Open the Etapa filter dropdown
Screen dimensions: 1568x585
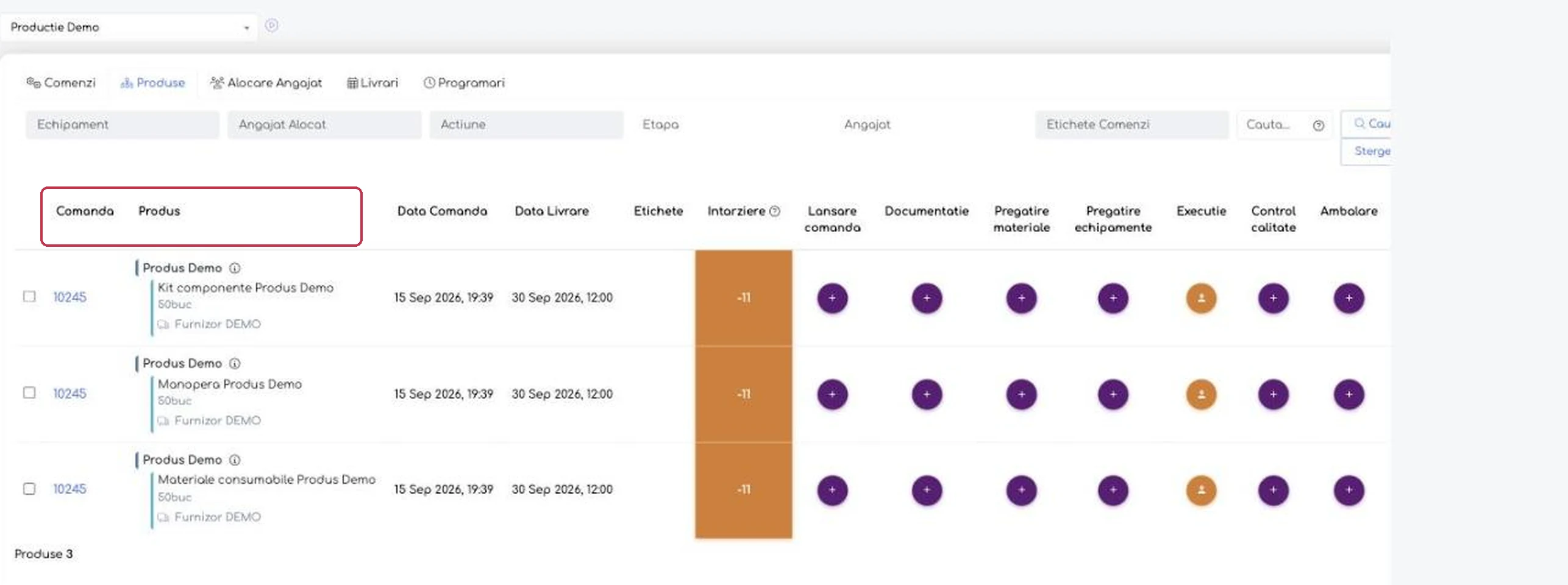pos(728,125)
